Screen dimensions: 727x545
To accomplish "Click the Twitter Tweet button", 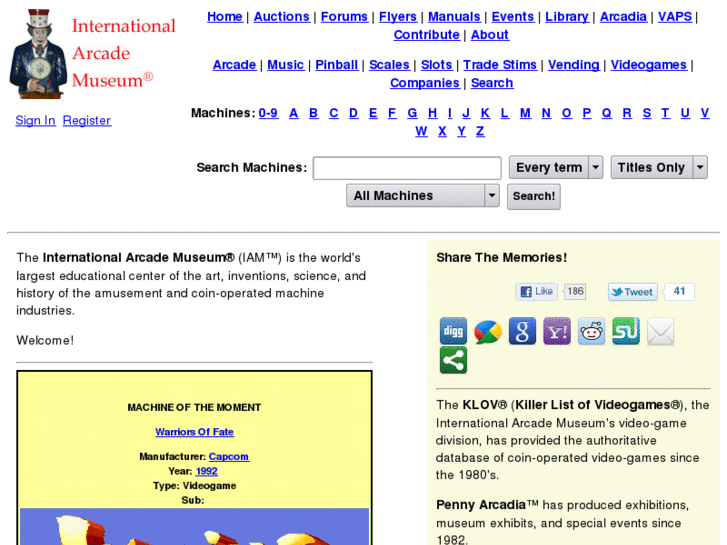I will [632, 292].
